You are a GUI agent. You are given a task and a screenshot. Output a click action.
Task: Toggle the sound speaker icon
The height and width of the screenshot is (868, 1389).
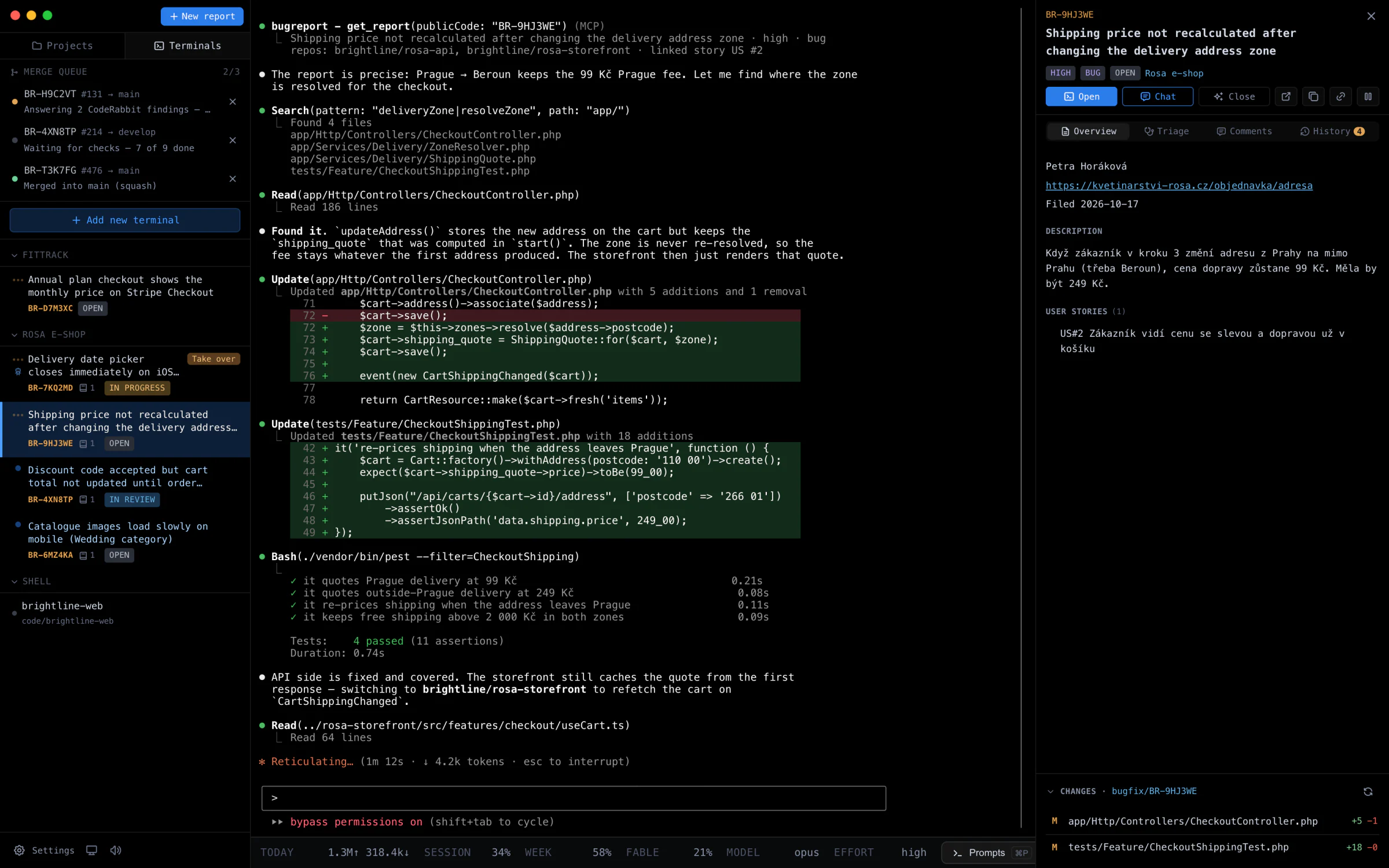coord(116,850)
